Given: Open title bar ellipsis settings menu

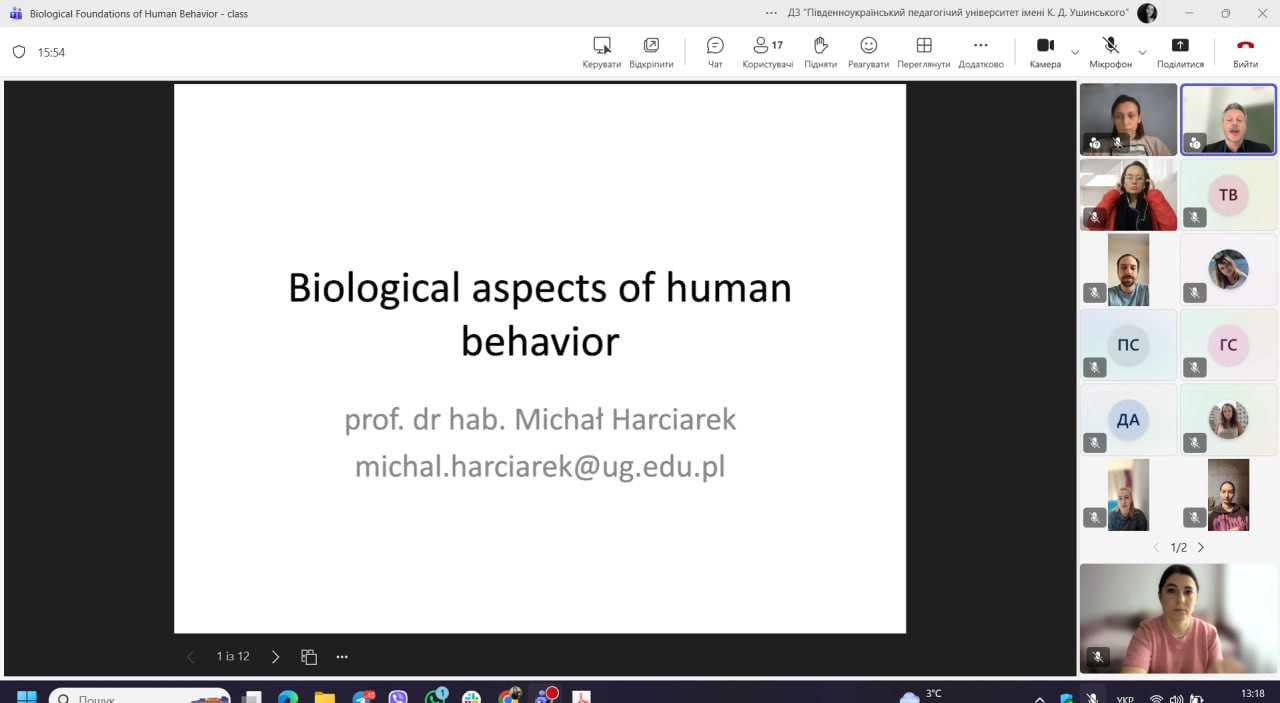Looking at the screenshot, I should pyautogui.click(x=771, y=13).
